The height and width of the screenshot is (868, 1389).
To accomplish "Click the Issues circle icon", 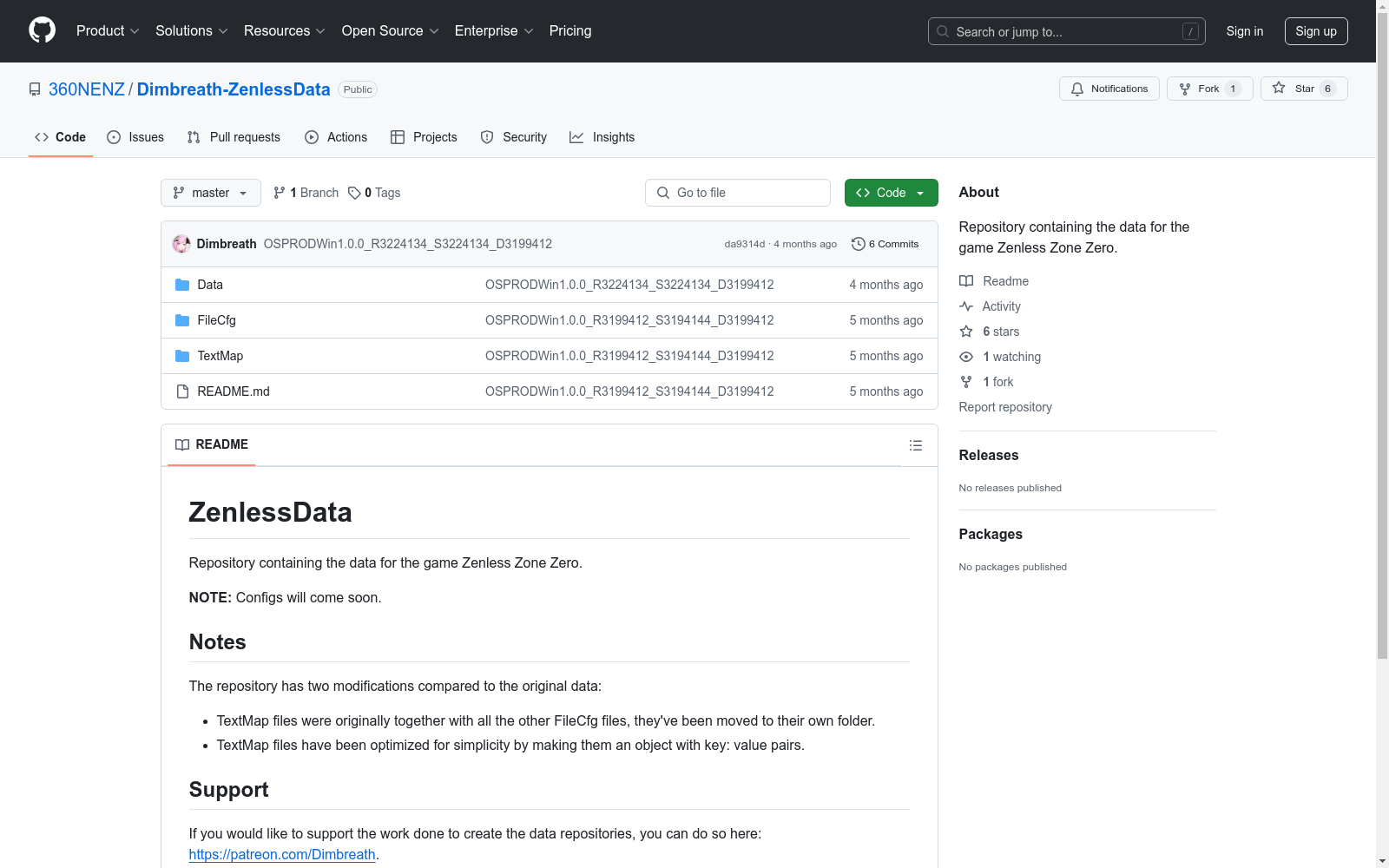I will [x=114, y=137].
